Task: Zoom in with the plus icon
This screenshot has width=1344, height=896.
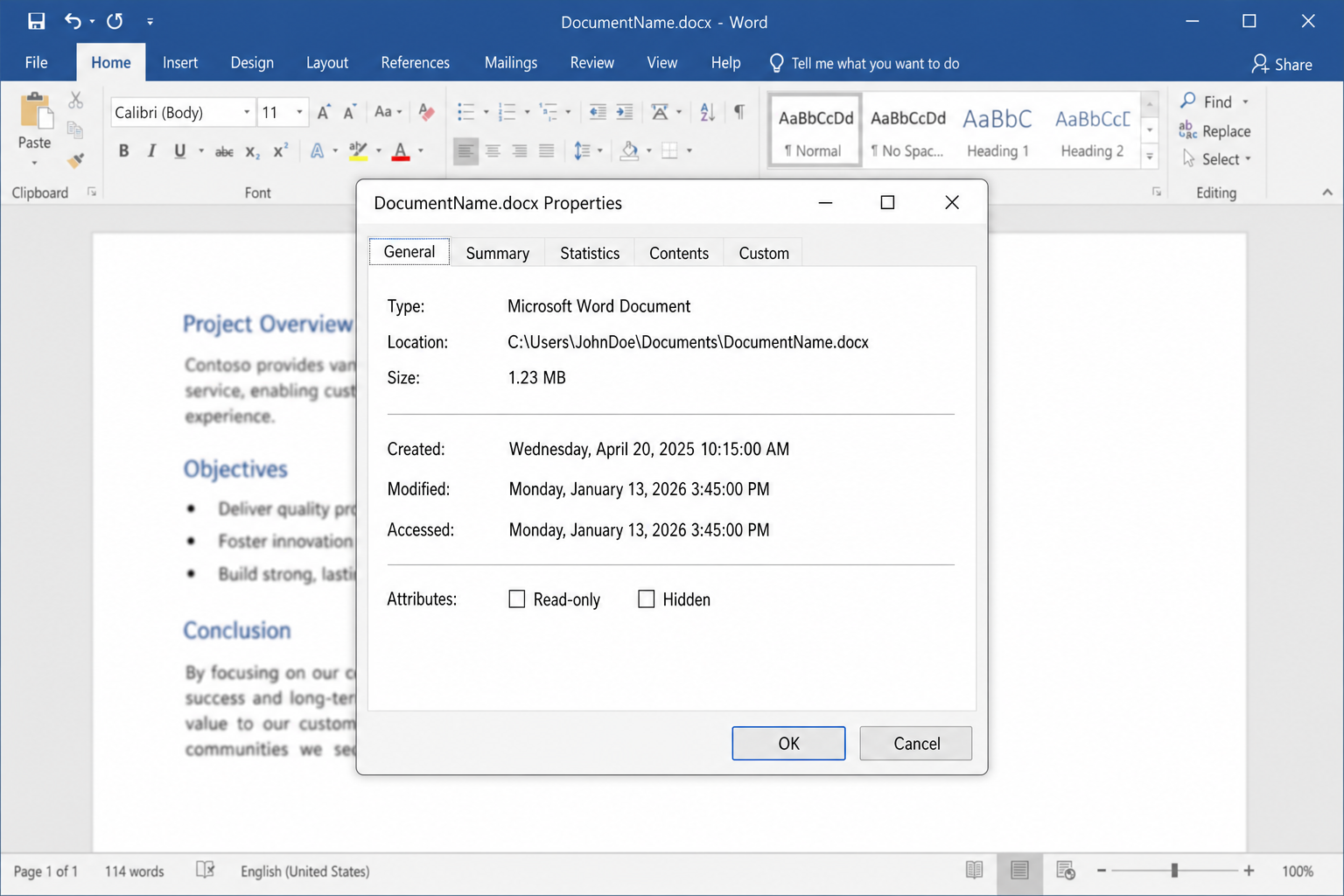Action: (1249, 871)
